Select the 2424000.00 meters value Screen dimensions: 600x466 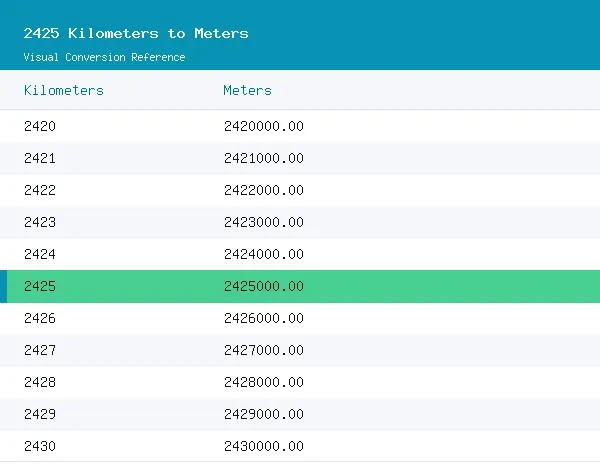pos(264,254)
